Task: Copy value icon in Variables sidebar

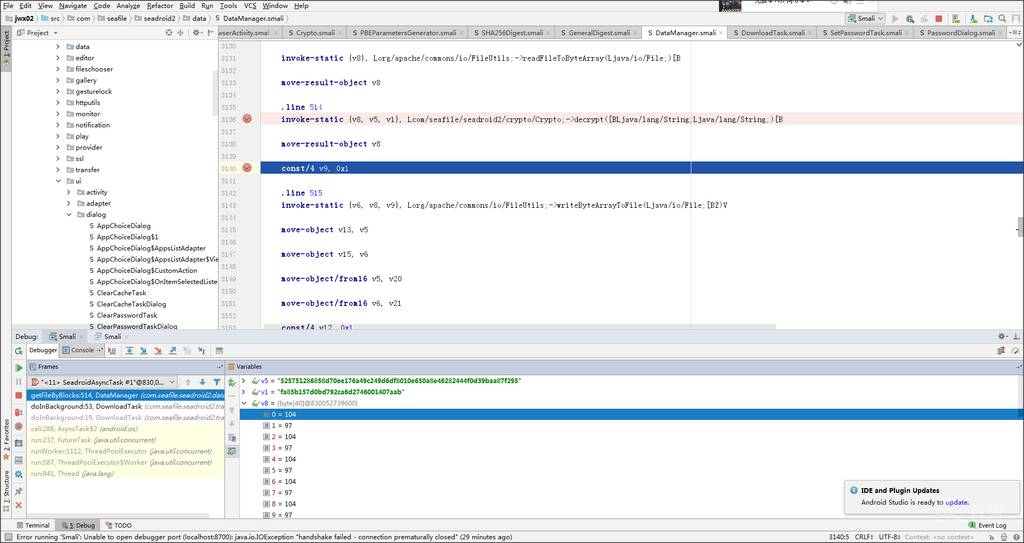Action: (x=232, y=437)
